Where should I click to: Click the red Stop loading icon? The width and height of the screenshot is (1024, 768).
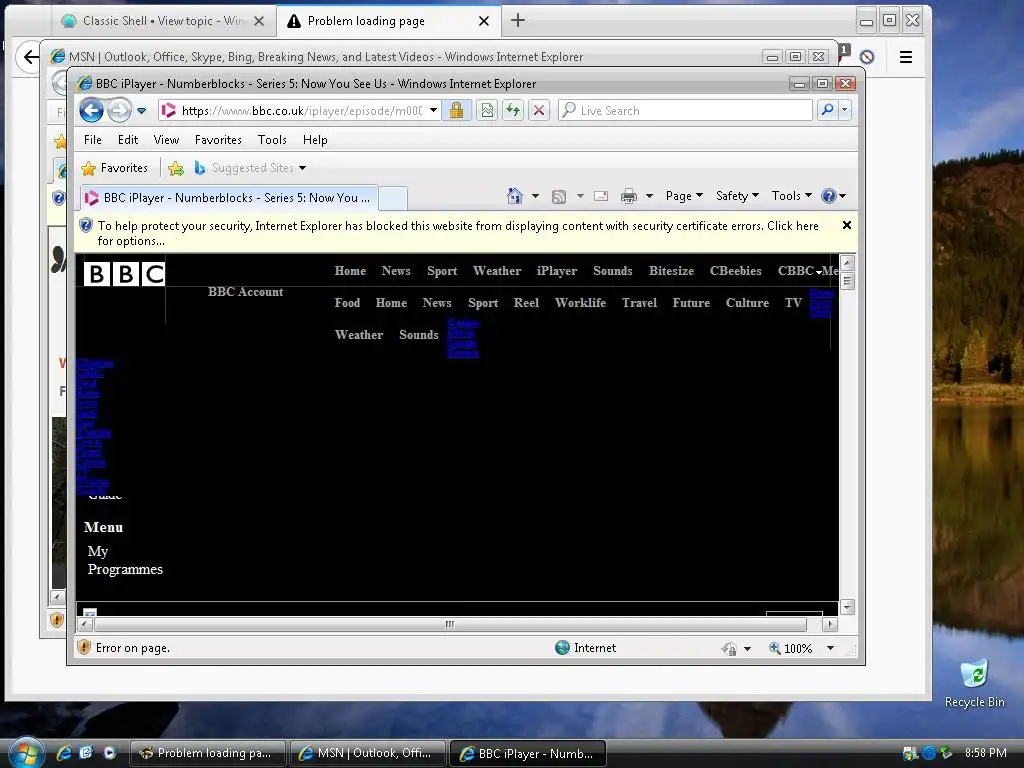pos(539,110)
